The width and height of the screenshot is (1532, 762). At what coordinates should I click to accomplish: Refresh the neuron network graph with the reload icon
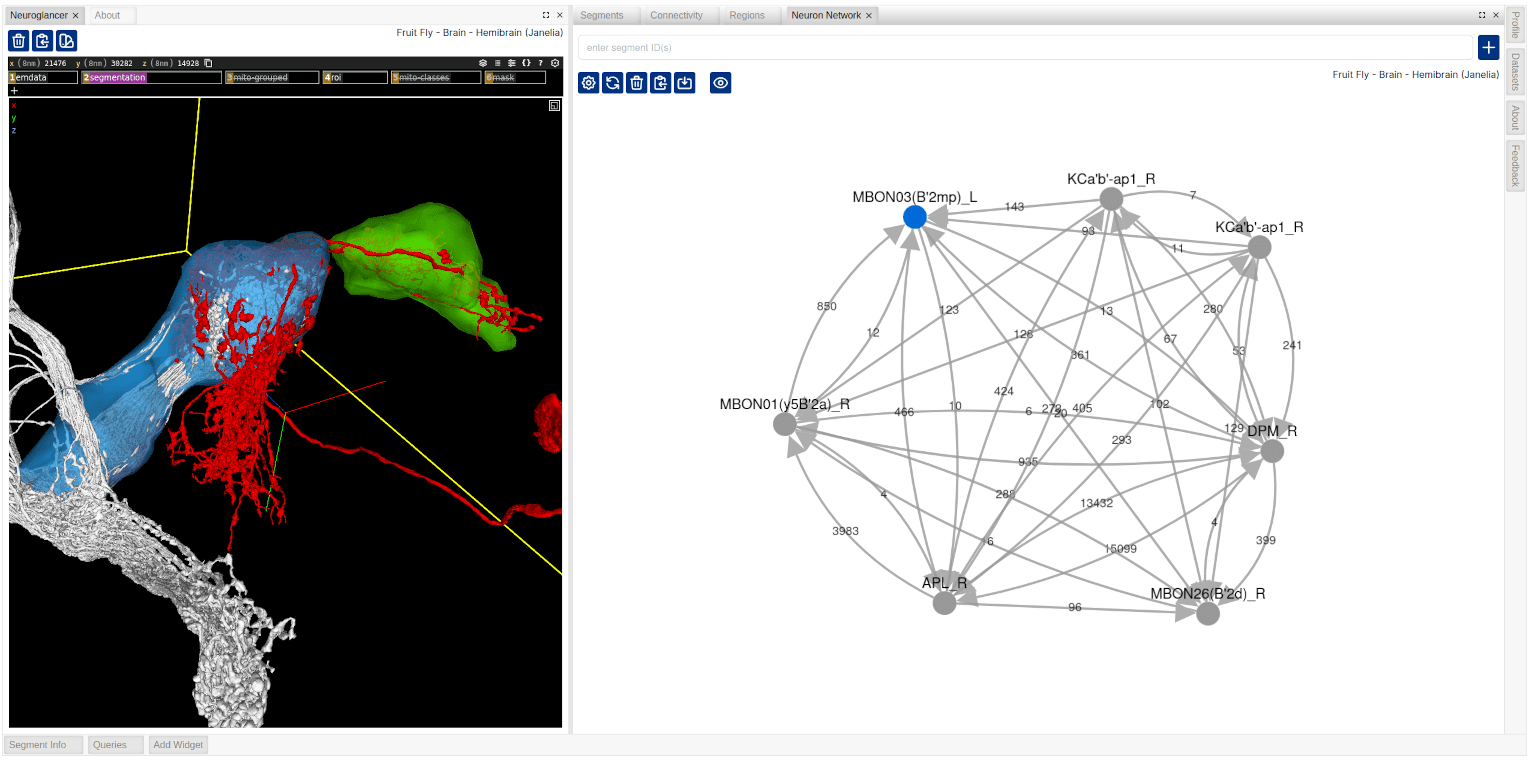click(x=613, y=82)
